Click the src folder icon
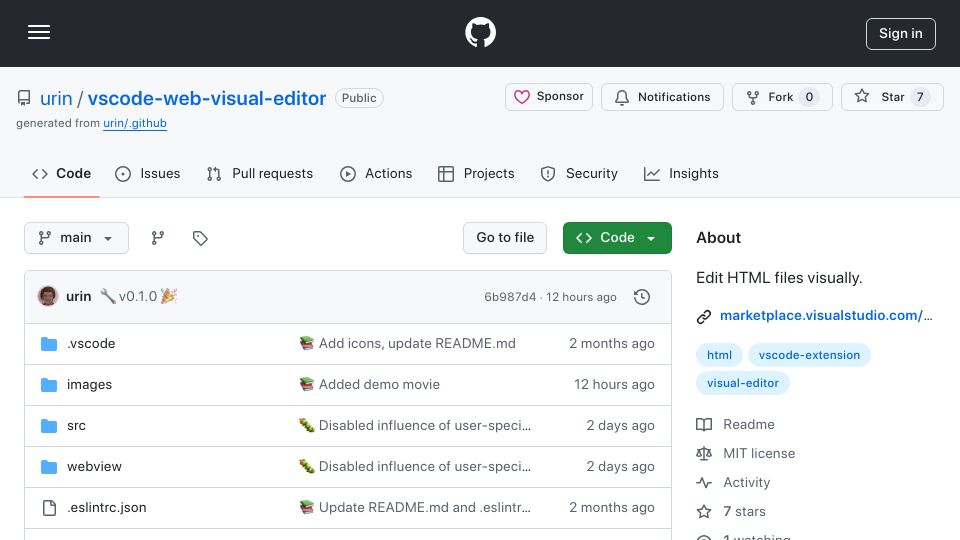 point(49,426)
